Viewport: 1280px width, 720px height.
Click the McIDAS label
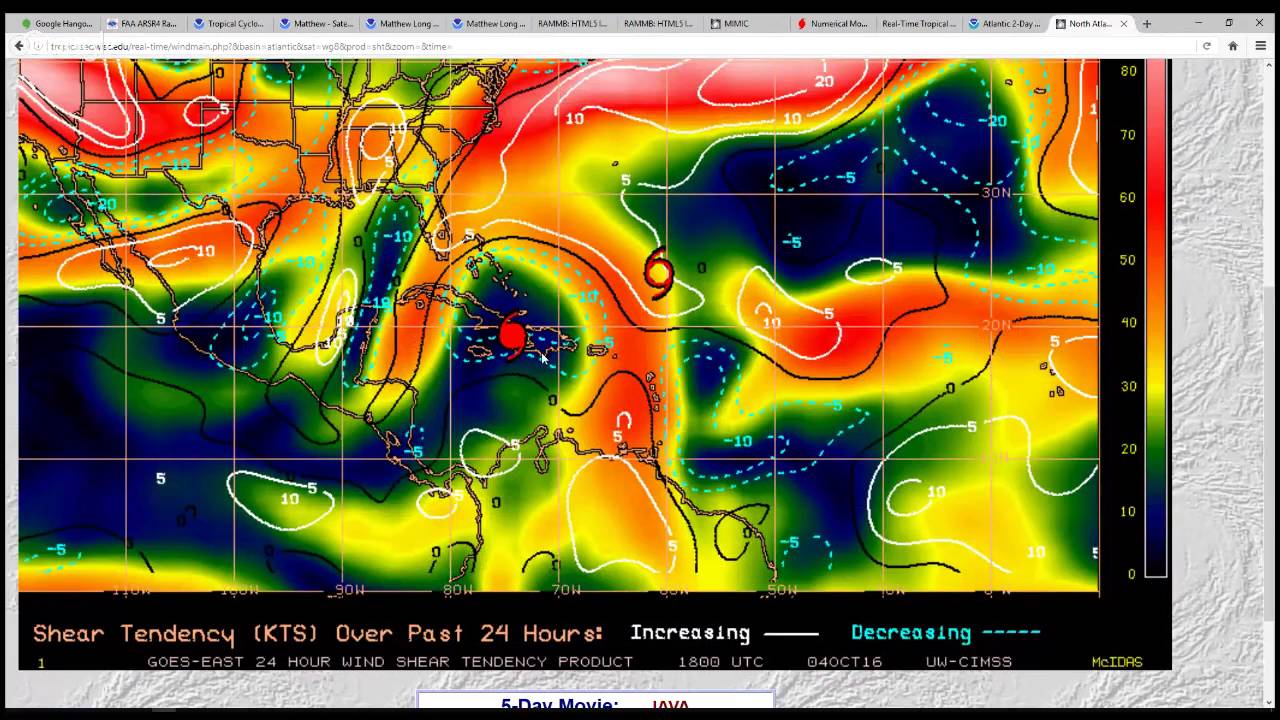(1117, 662)
